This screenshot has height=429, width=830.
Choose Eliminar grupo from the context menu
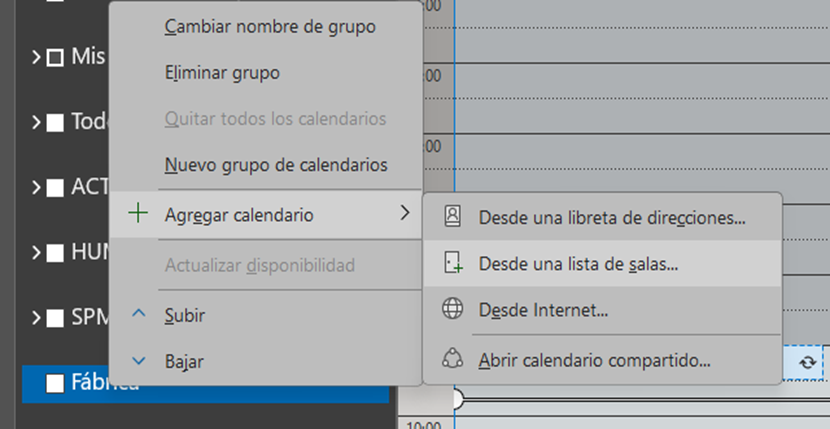point(222,72)
